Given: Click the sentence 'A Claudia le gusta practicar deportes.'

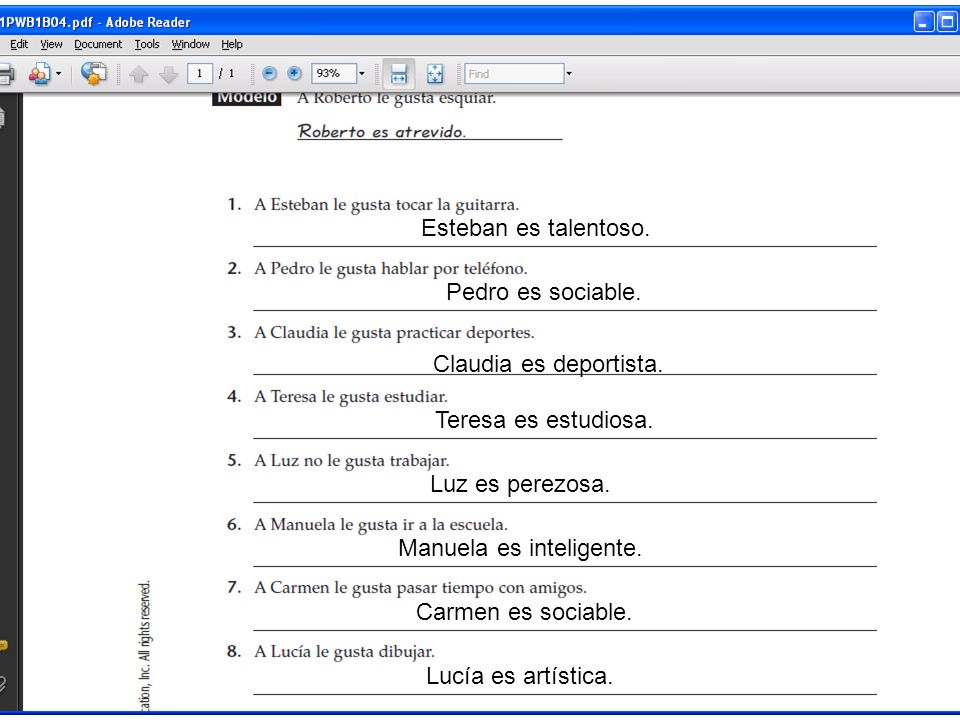Looking at the screenshot, I should pos(394,332).
